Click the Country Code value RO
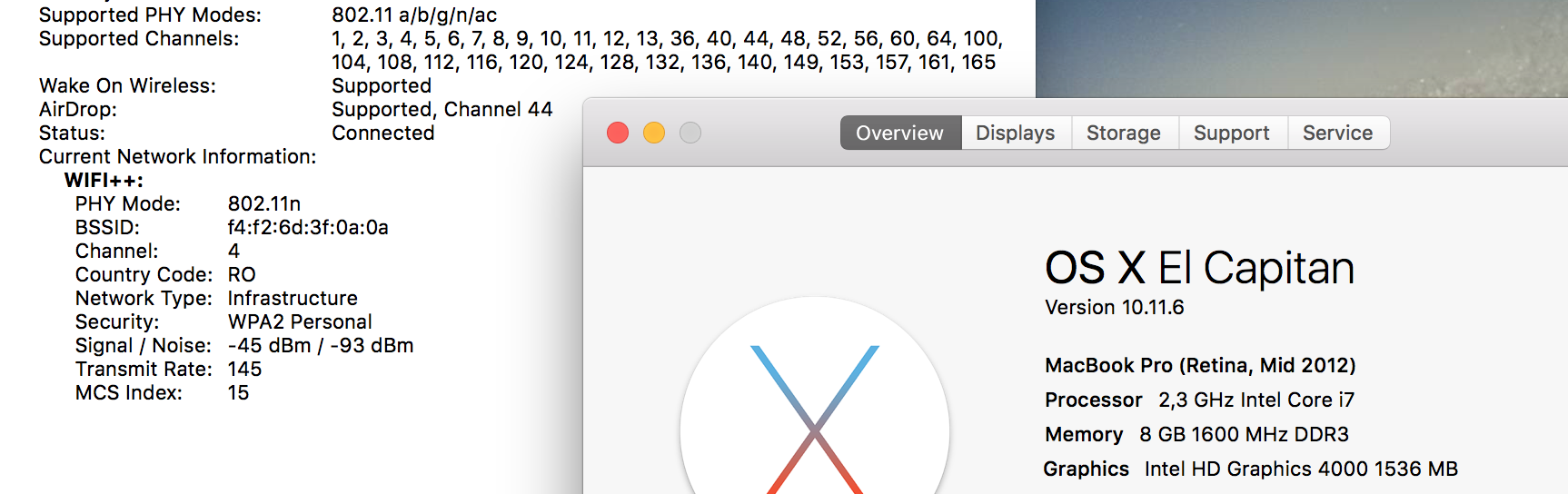Screen dimensions: 1568x494 click(x=242, y=274)
